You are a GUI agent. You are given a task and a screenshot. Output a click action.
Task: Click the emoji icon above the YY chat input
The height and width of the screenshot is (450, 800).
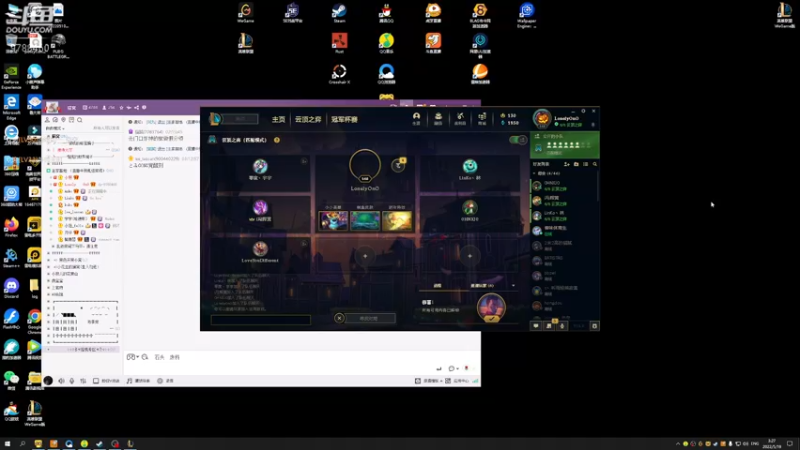pos(131,357)
